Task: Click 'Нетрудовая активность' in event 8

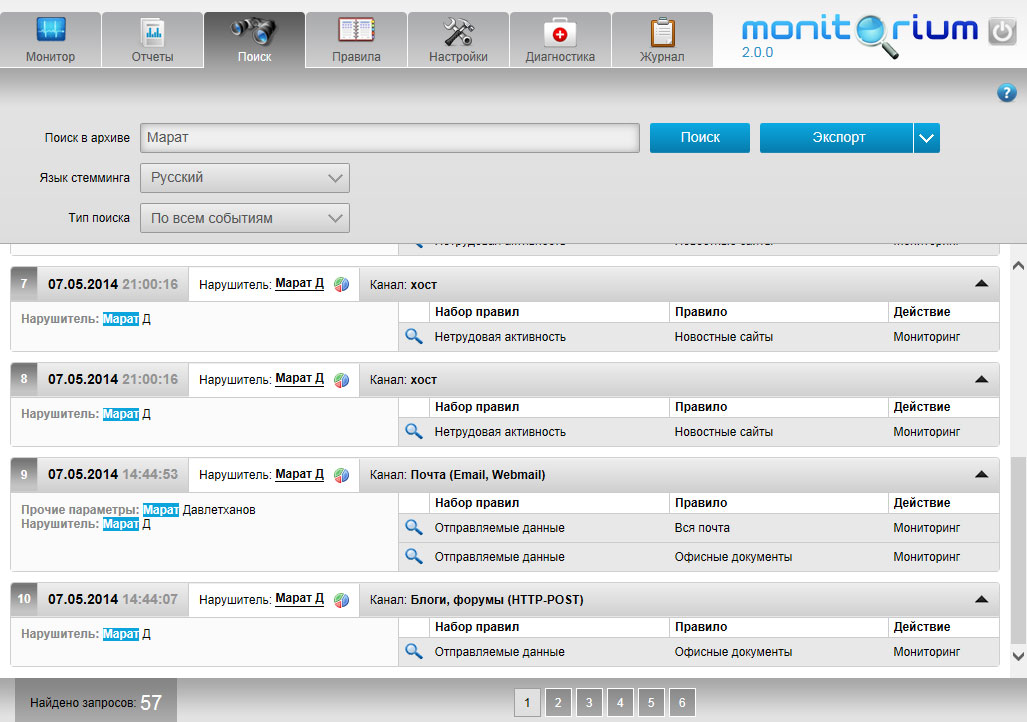Action: point(500,432)
